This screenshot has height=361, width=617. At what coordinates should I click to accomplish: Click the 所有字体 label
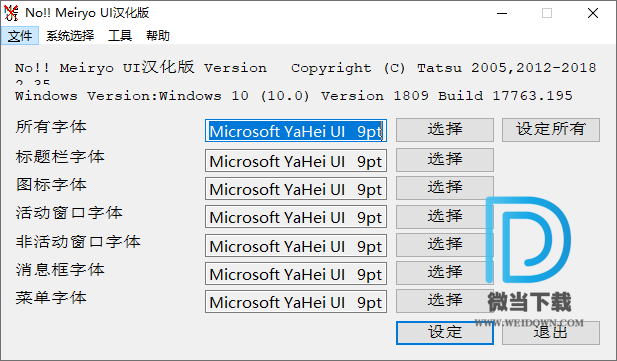(51, 127)
